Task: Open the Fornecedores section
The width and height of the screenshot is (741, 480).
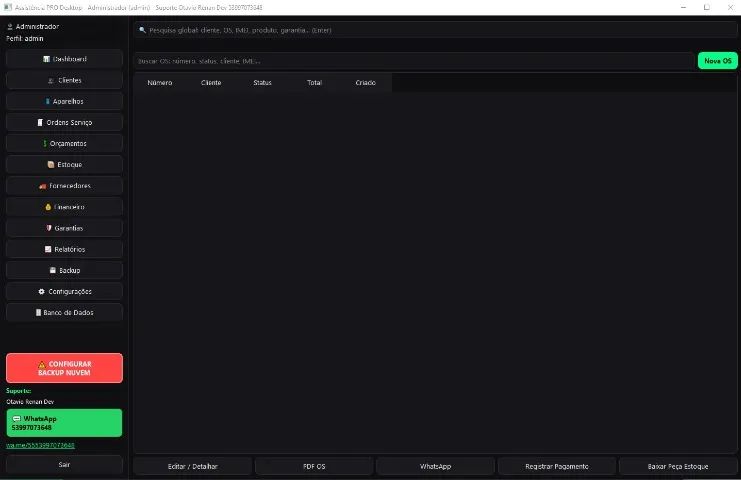Action: (64, 186)
